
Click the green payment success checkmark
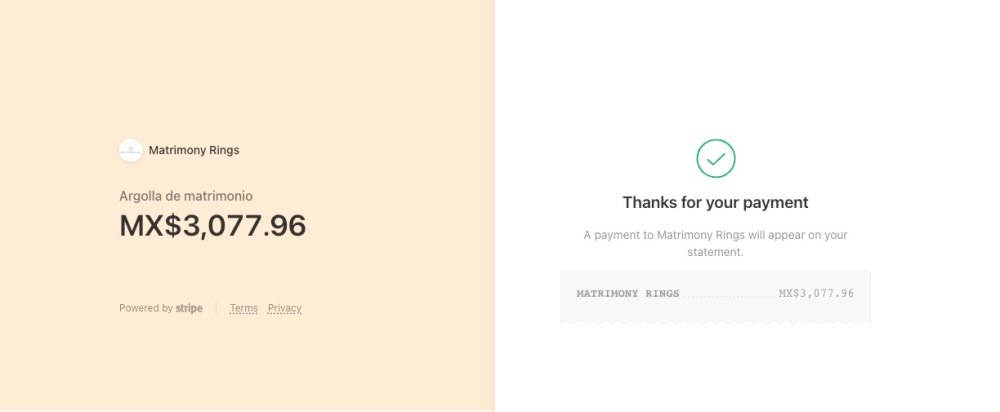(x=716, y=159)
